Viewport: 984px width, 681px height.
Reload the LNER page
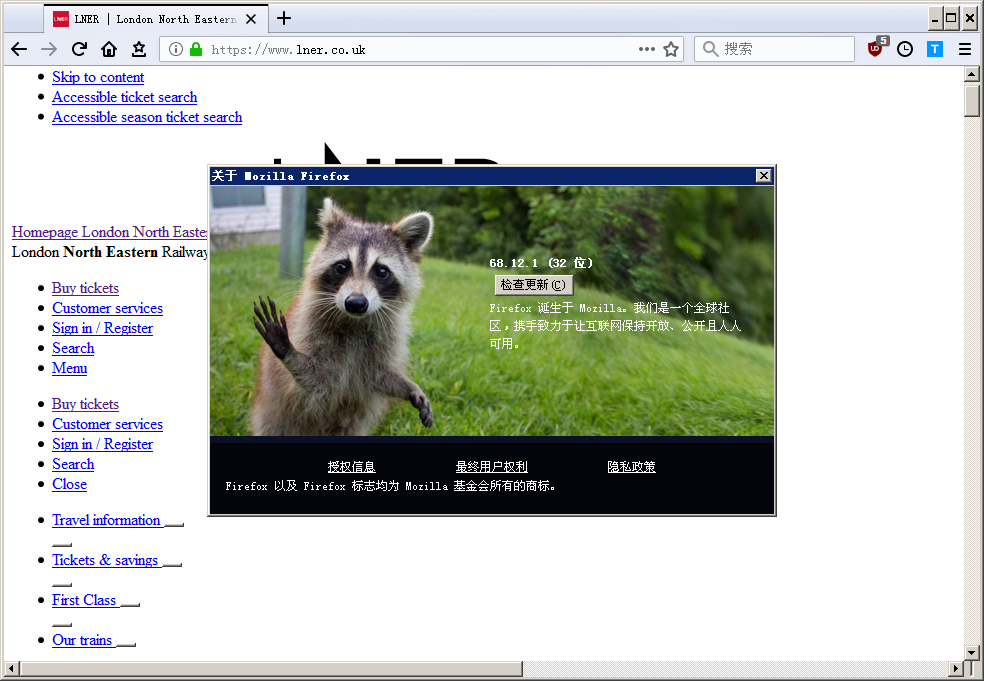coord(79,49)
